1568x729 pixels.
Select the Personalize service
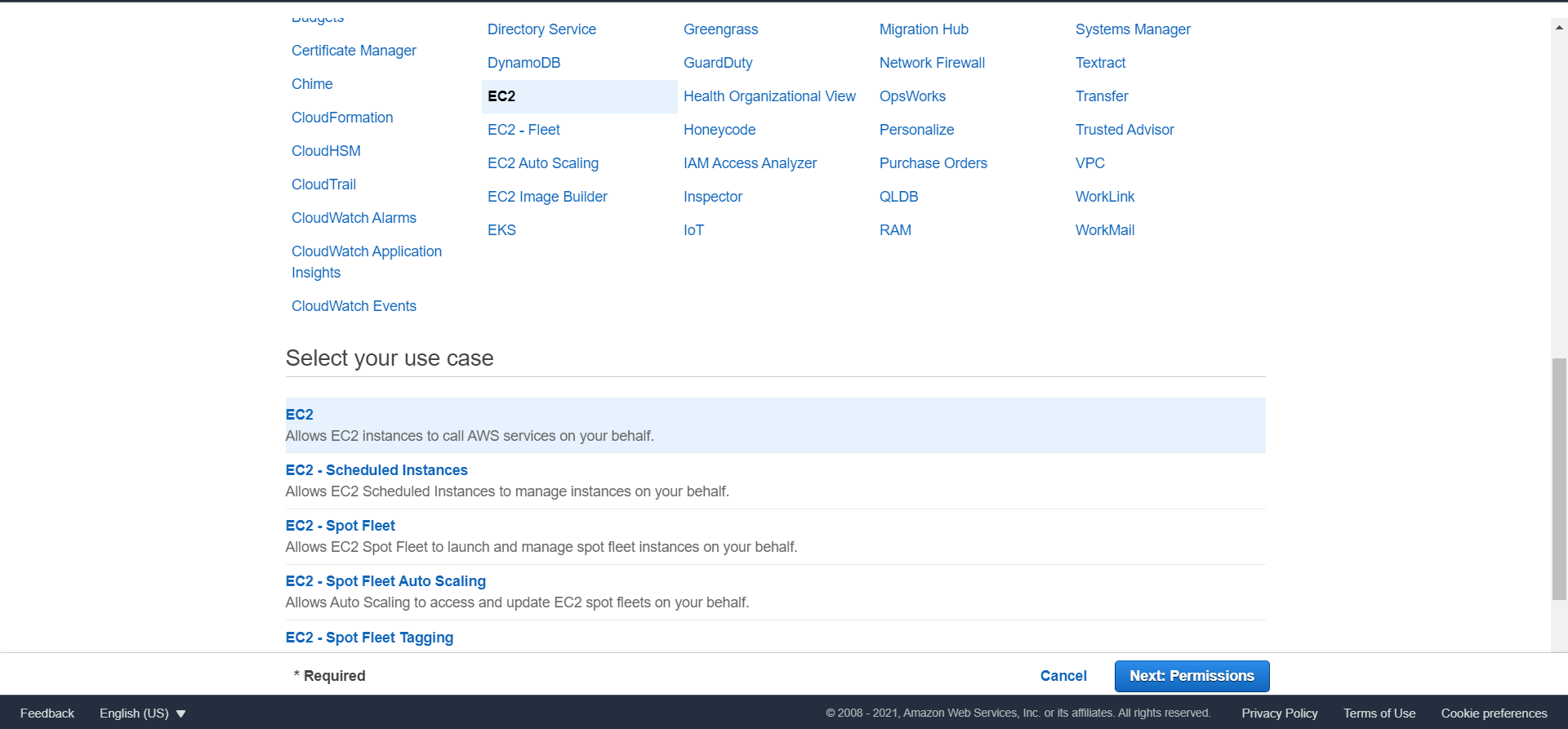(x=916, y=130)
